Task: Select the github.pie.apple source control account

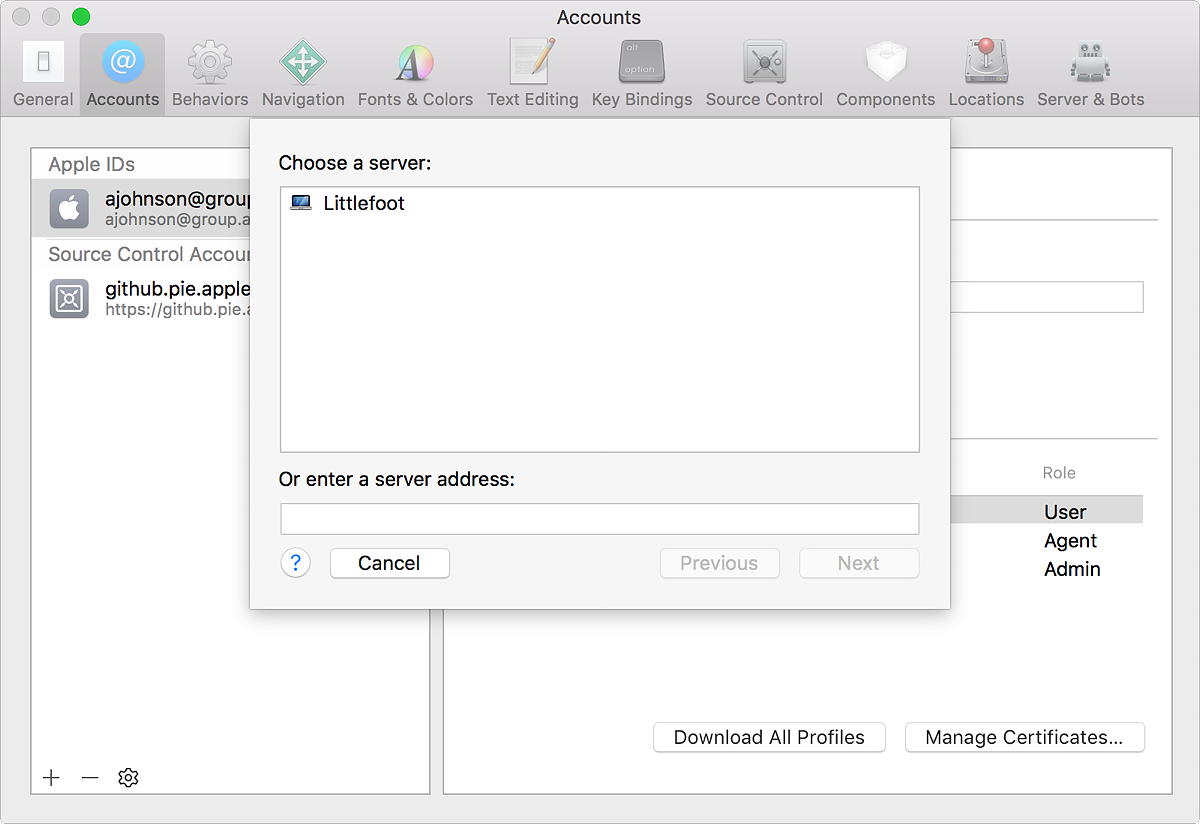Action: 141,298
